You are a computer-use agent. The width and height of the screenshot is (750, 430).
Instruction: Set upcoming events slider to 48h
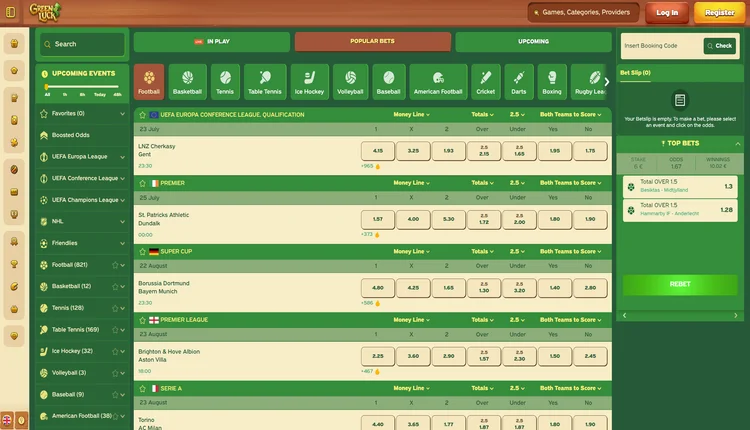coord(117,95)
